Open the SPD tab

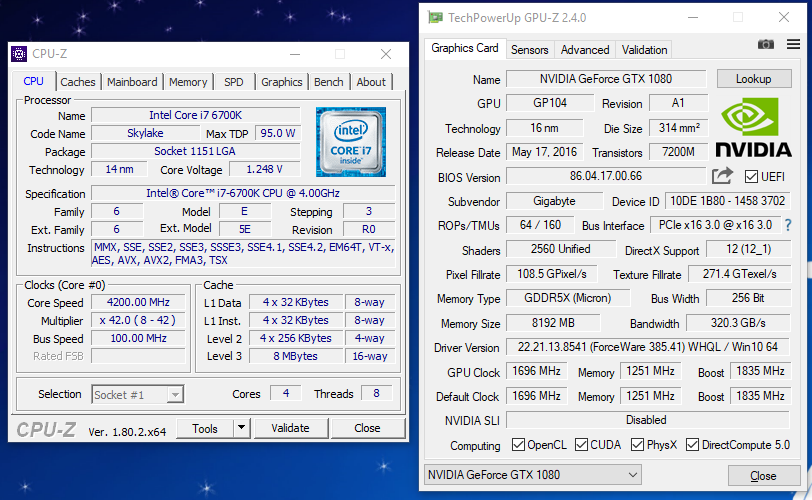tap(234, 82)
